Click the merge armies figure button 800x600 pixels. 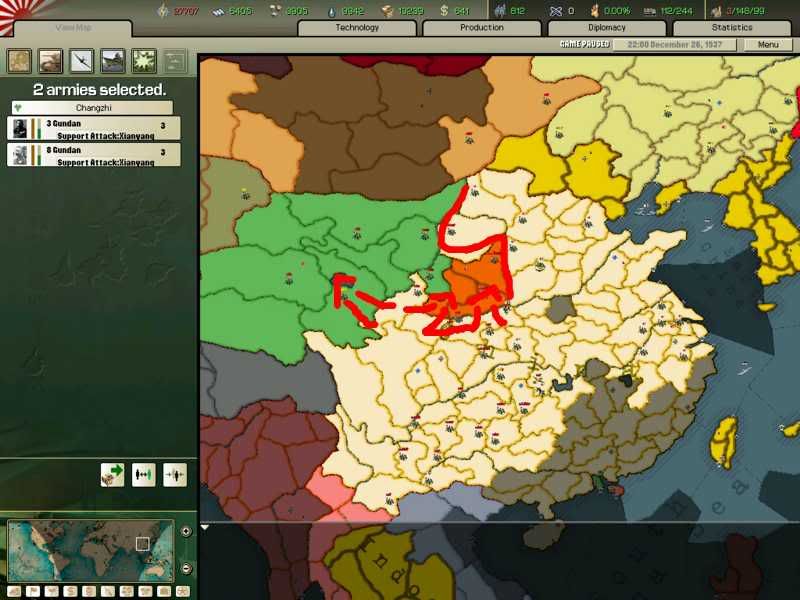point(175,475)
